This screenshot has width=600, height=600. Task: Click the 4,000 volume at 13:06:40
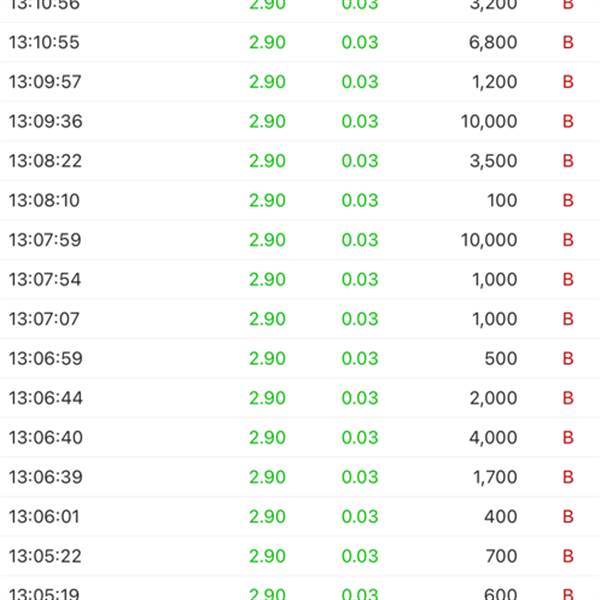(493, 437)
